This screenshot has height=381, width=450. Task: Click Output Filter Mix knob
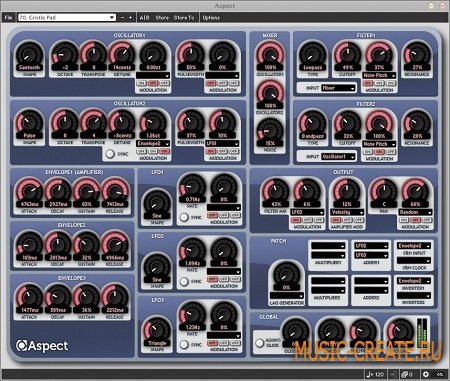point(275,191)
